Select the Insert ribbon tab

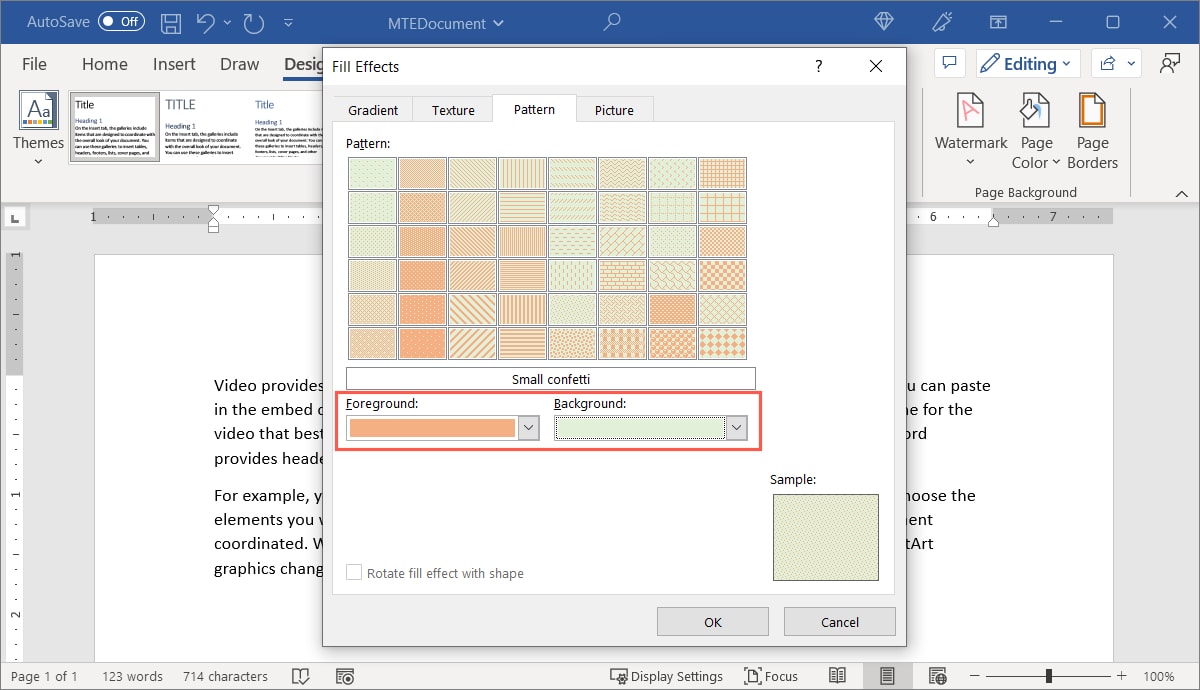tap(173, 63)
